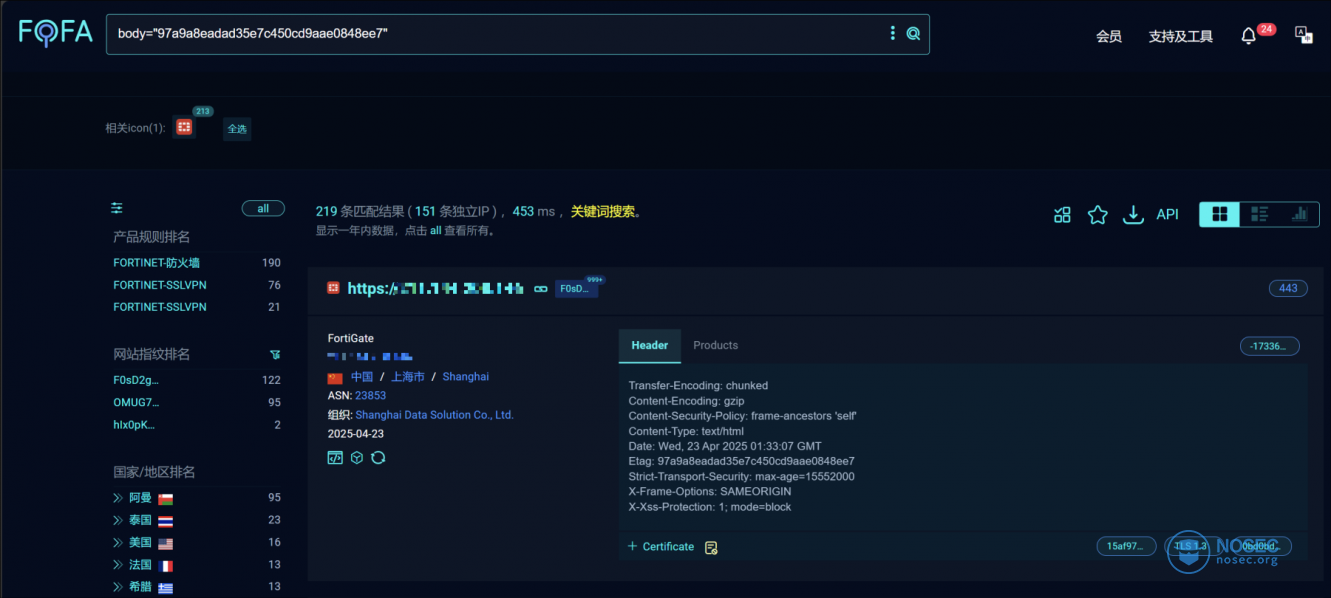This screenshot has height=598, width=1331.
Task: Open ASN 23853 link
Action: click(x=370, y=396)
